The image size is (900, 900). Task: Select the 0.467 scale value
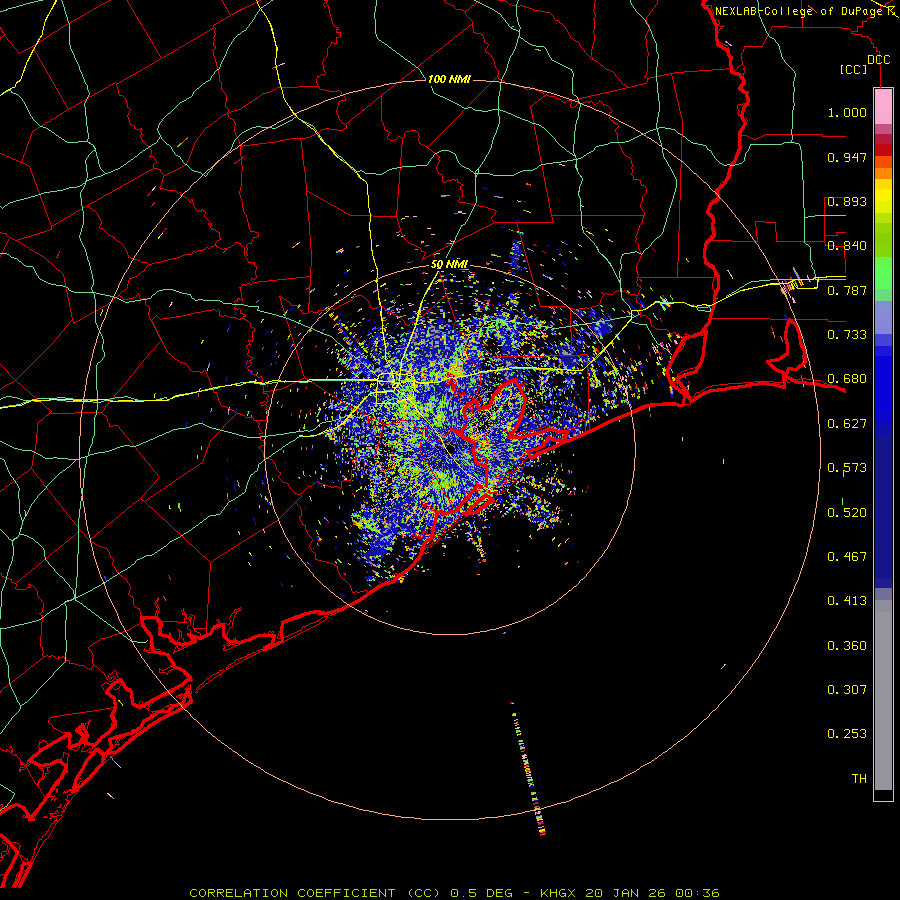pyautogui.click(x=847, y=557)
